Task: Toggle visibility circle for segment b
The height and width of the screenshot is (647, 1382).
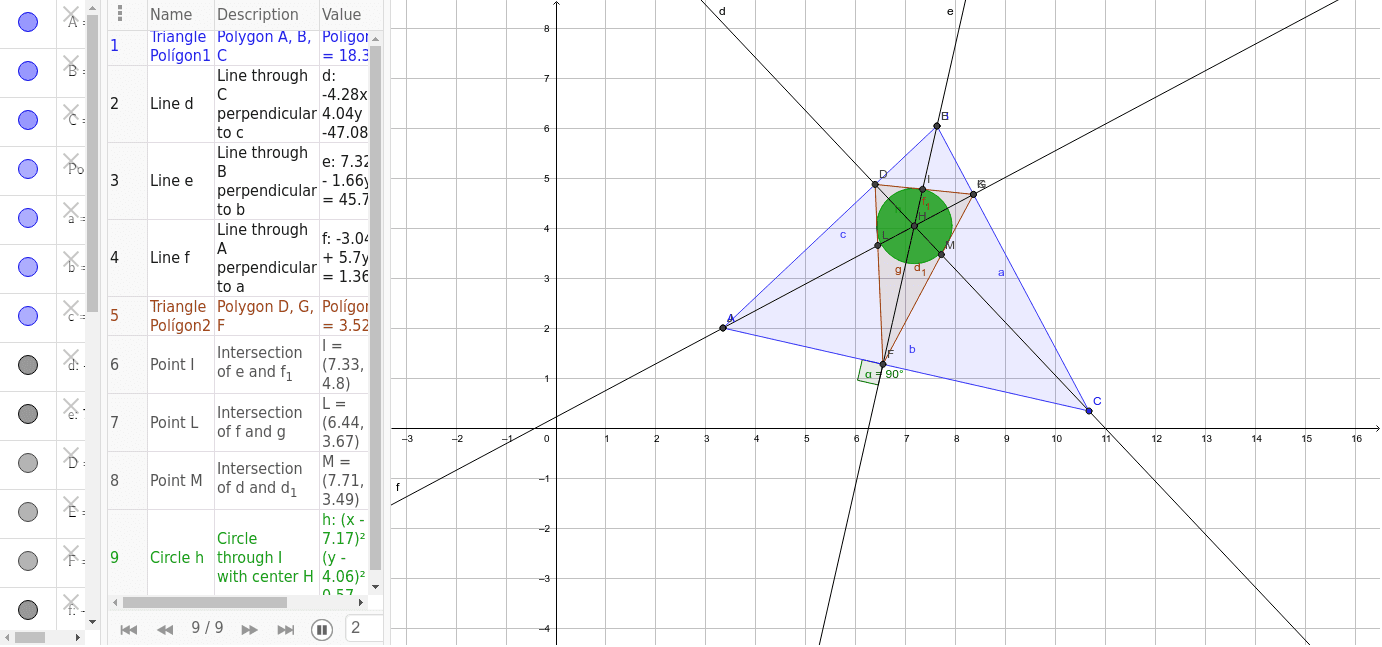Action: point(28,267)
